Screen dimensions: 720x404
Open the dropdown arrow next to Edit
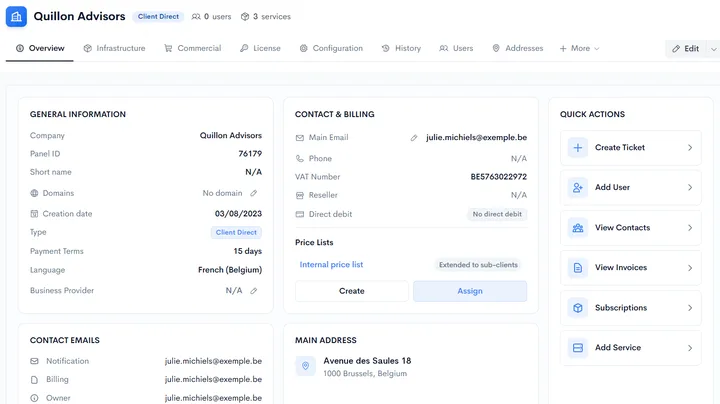point(714,49)
